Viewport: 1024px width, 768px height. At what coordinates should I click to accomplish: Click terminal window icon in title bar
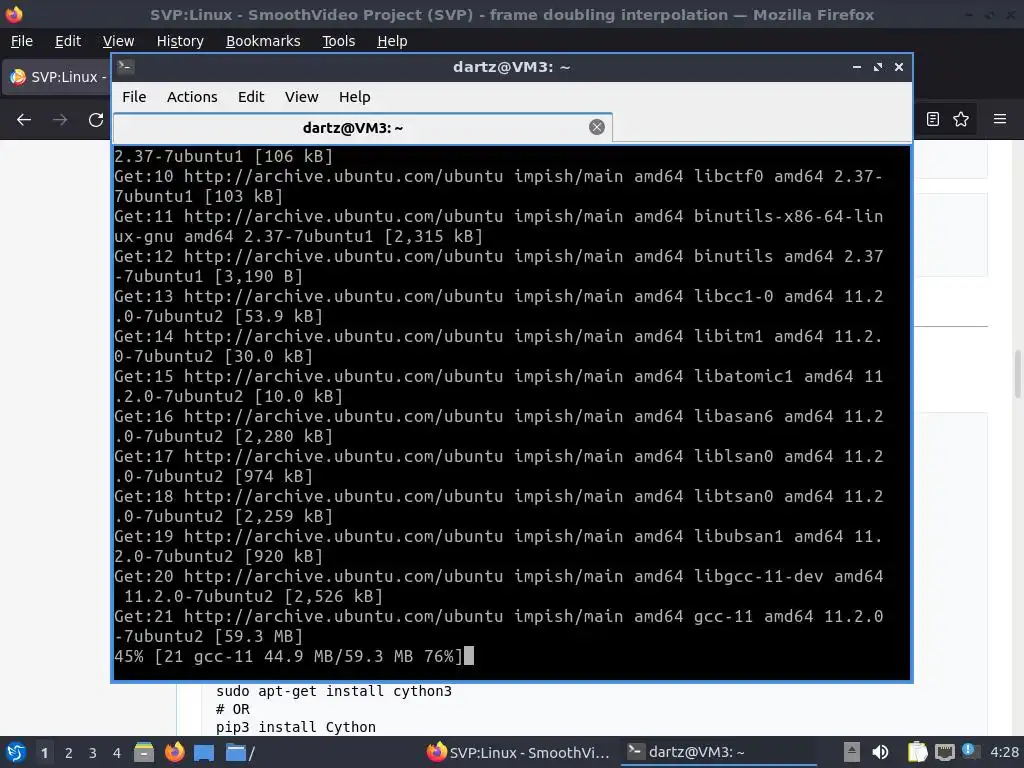125,67
